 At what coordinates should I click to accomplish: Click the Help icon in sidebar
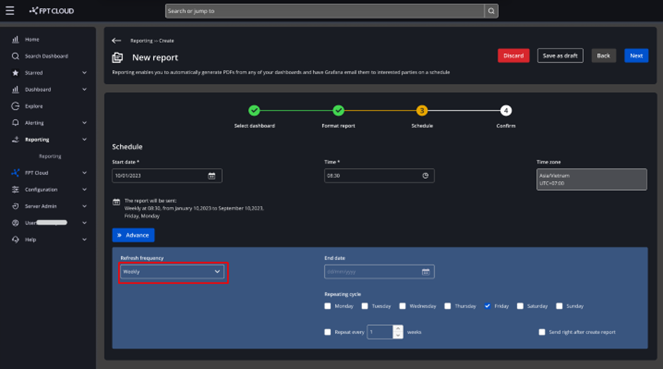15,240
